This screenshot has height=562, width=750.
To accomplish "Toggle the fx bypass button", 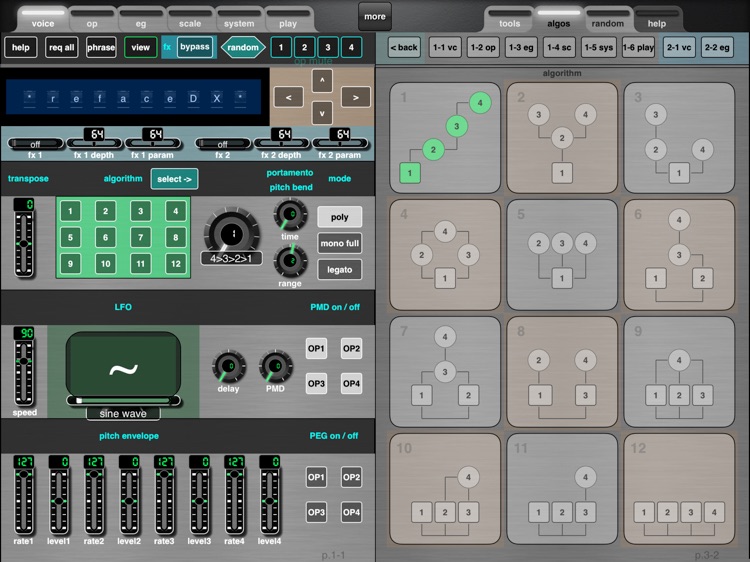I will (194, 47).
